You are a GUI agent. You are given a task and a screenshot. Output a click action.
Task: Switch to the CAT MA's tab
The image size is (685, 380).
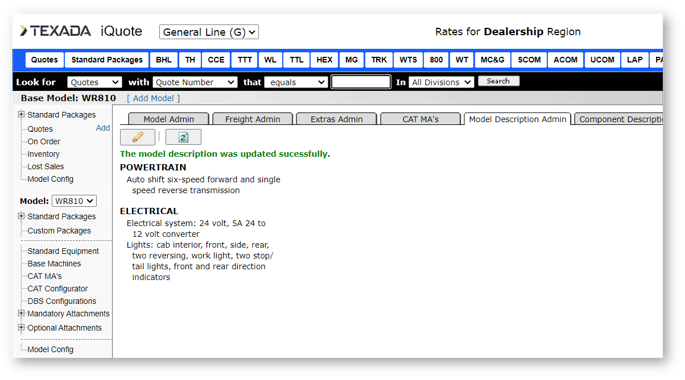tap(420, 119)
